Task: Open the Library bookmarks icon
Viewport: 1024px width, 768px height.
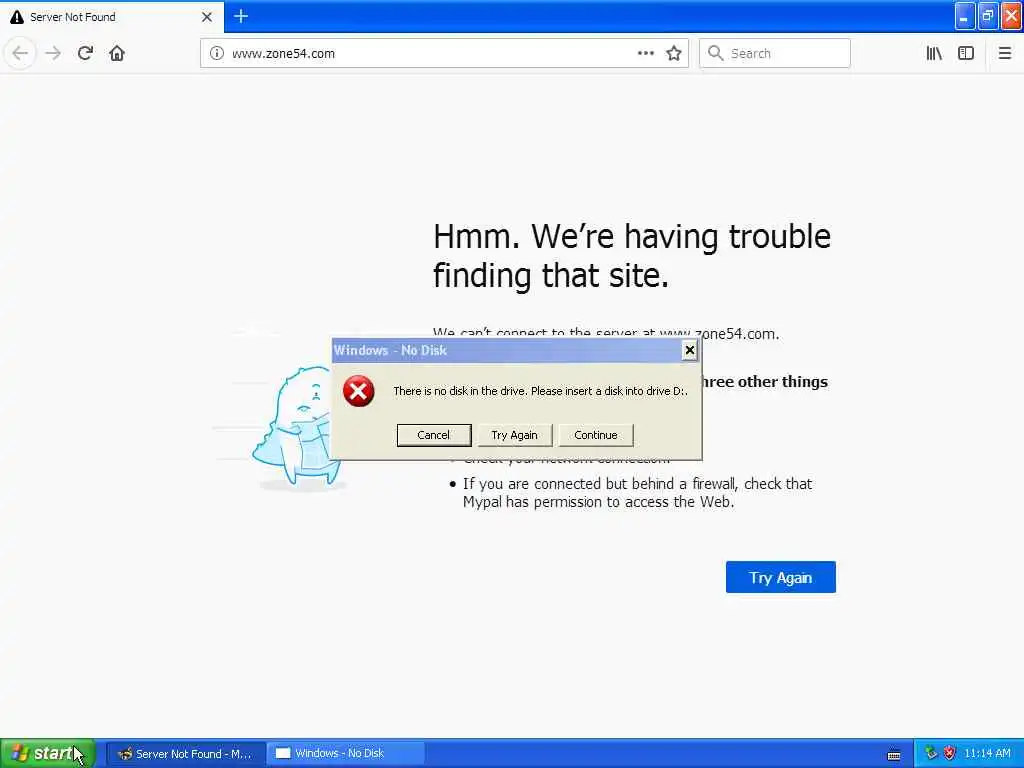Action: coord(934,53)
